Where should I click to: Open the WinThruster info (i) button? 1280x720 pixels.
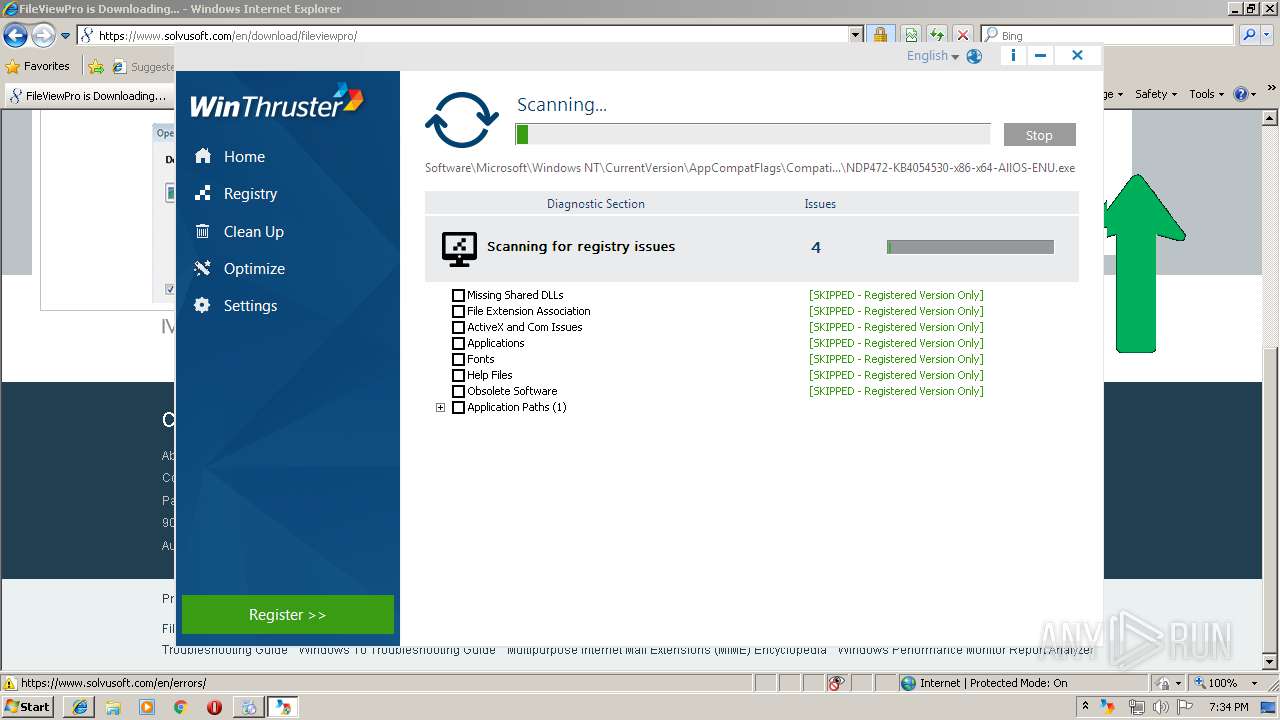click(x=1013, y=56)
